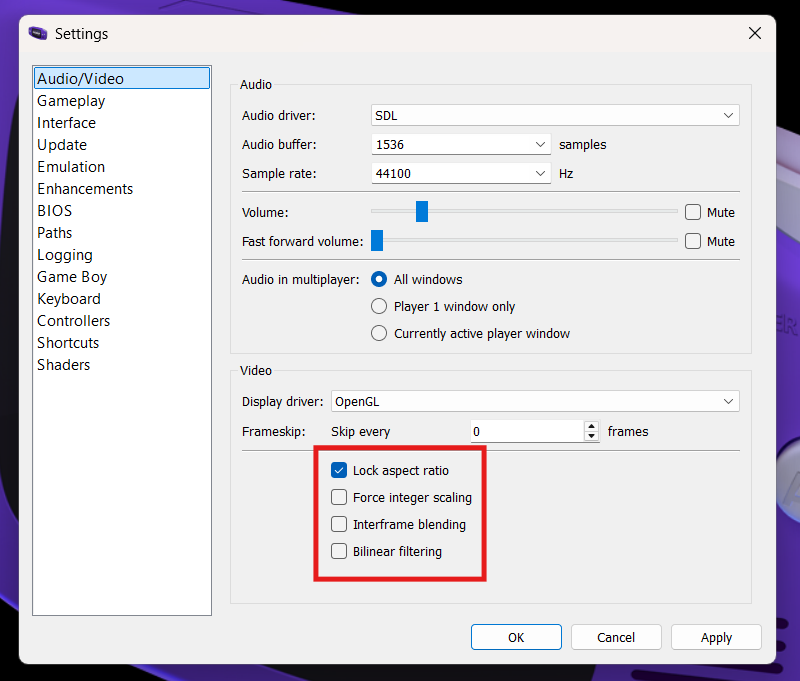Click the OK button

516,637
